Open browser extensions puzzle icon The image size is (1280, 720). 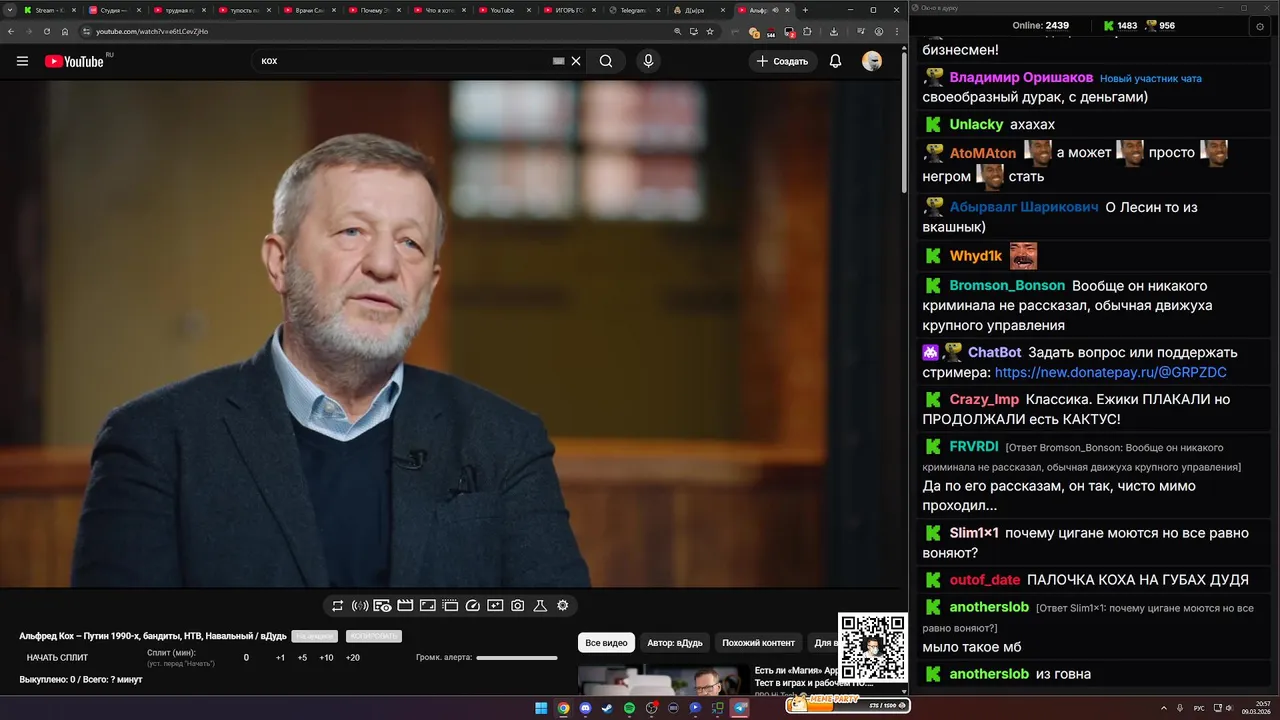click(807, 31)
